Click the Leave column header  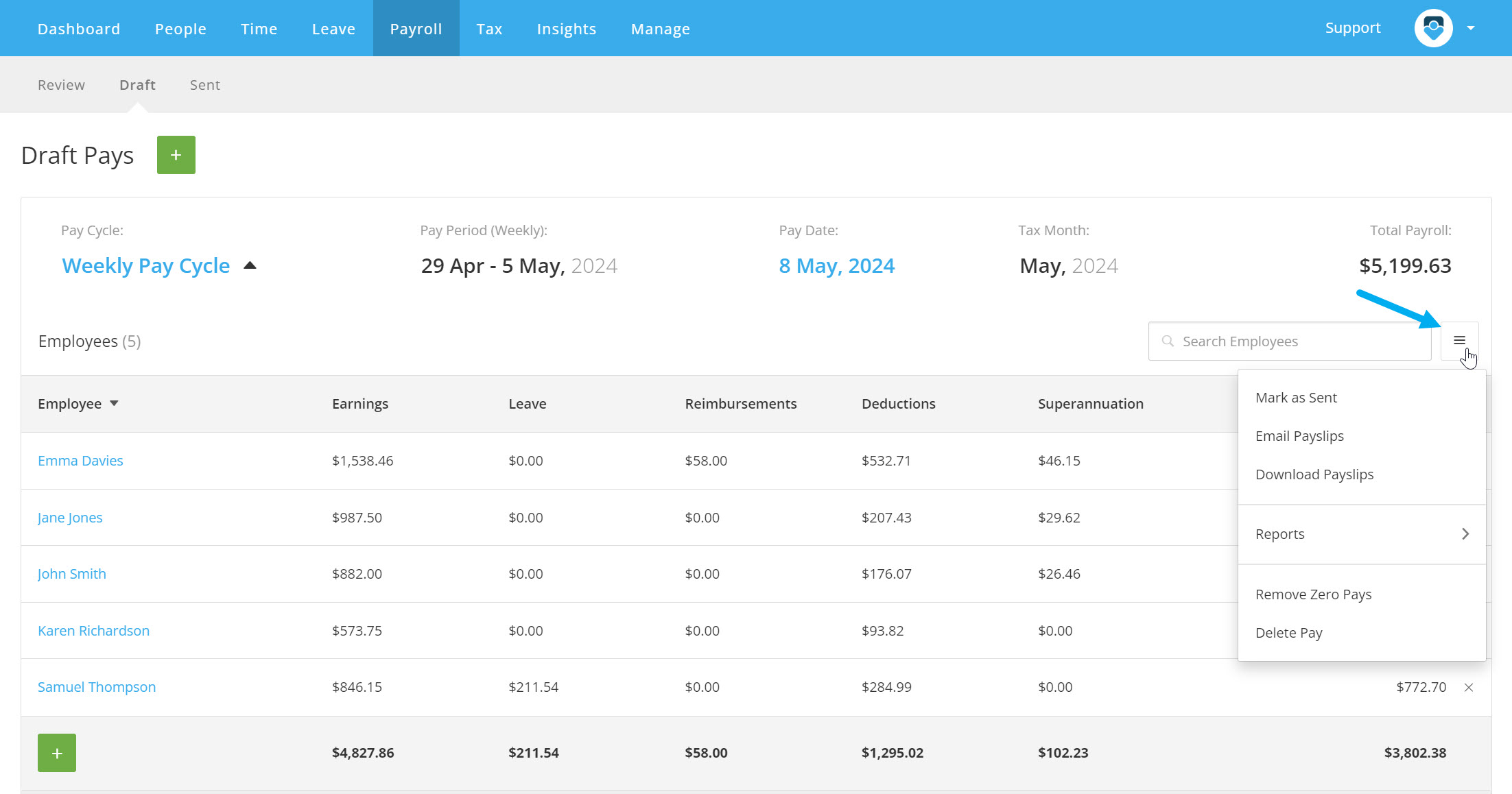click(x=528, y=404)
